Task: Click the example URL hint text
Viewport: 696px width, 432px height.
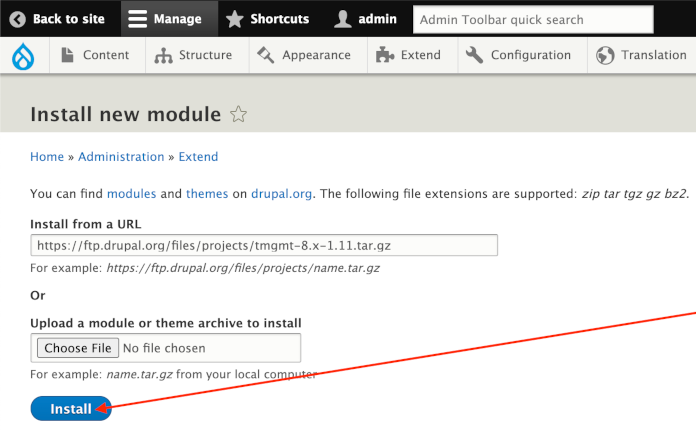Action: coord(205,268)
